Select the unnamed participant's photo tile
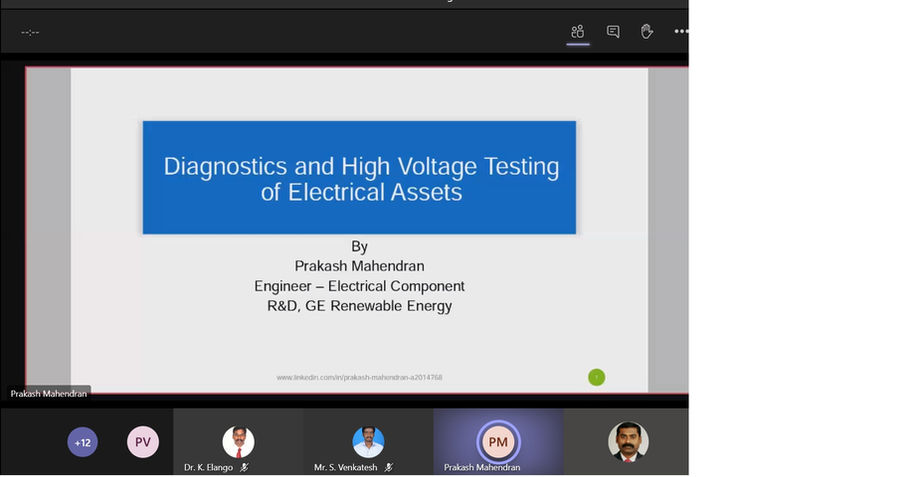This screenshot has height=477, width=920. [626, 442]
